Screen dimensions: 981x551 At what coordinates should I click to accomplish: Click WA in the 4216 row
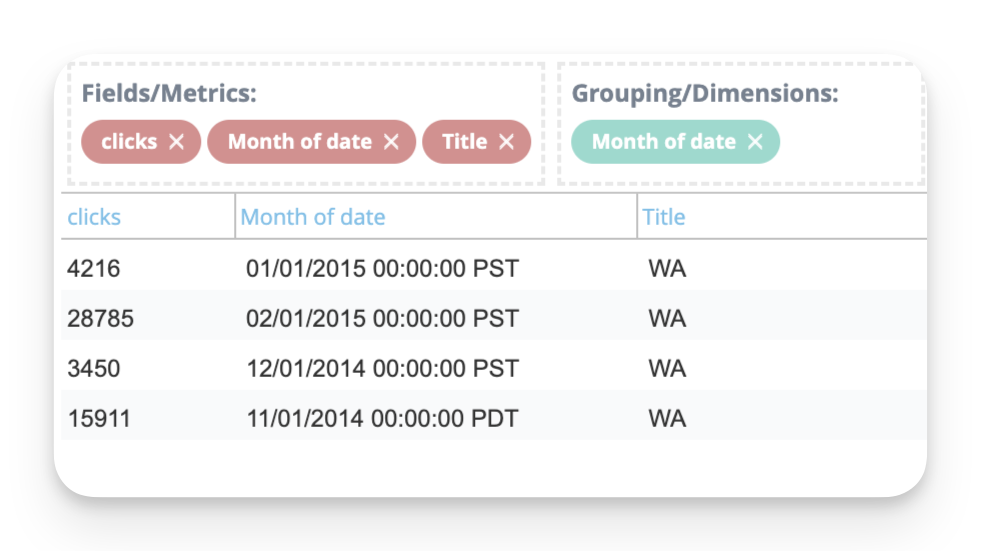[x=667, y=268]
